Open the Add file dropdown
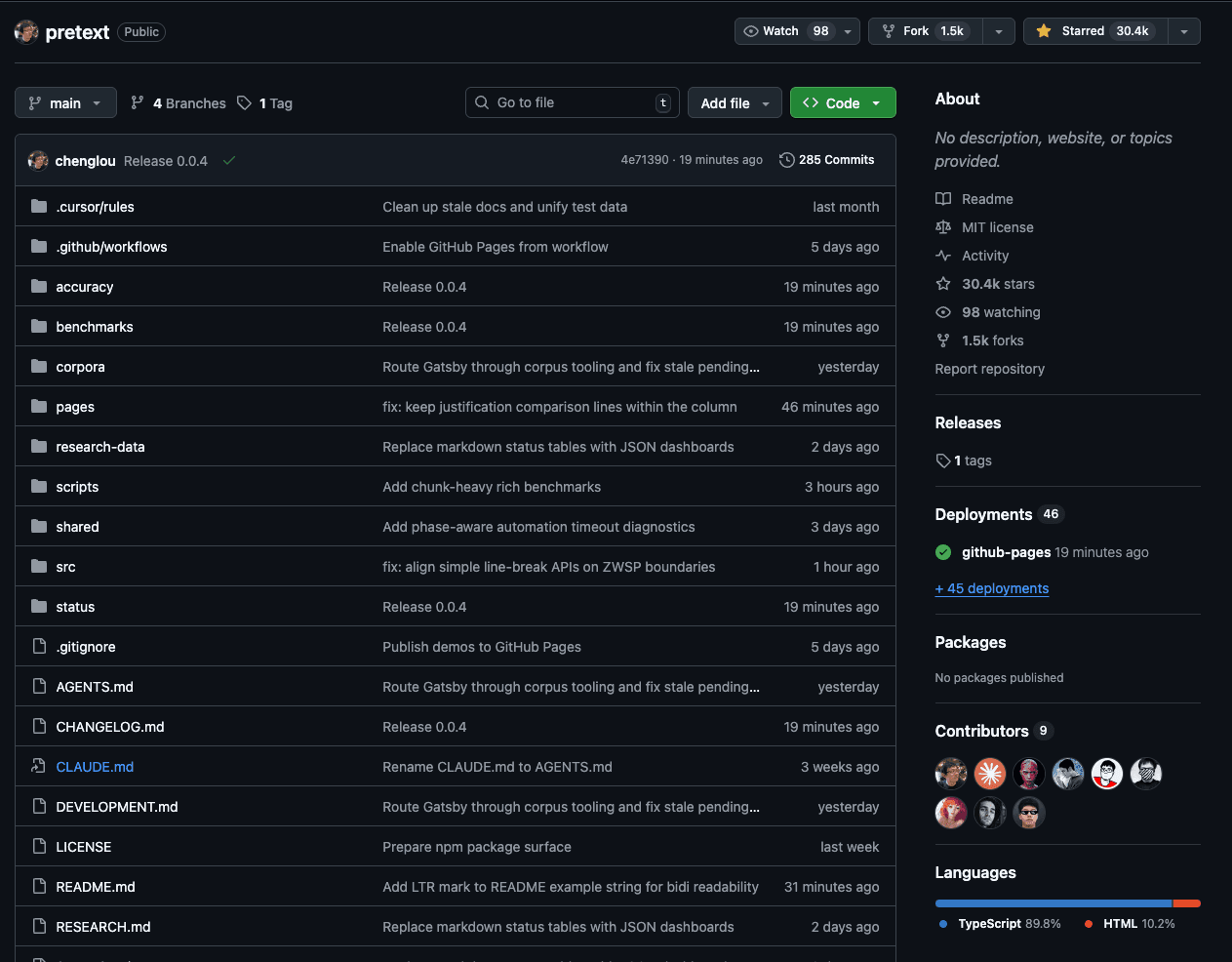This screenshot has height=962, width=1232. (735, 103)
